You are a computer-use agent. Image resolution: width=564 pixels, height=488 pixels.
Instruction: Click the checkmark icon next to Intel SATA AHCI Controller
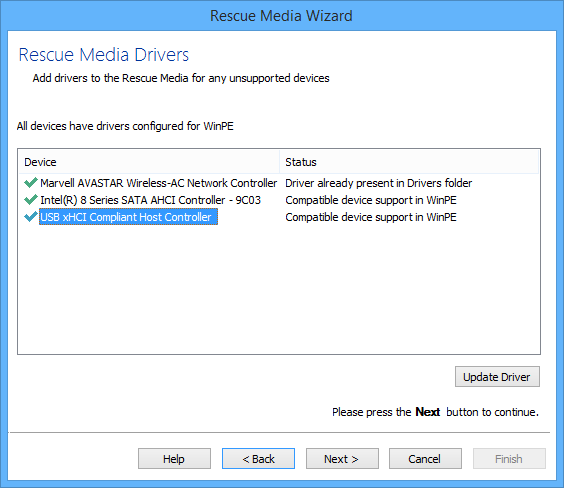31,200
